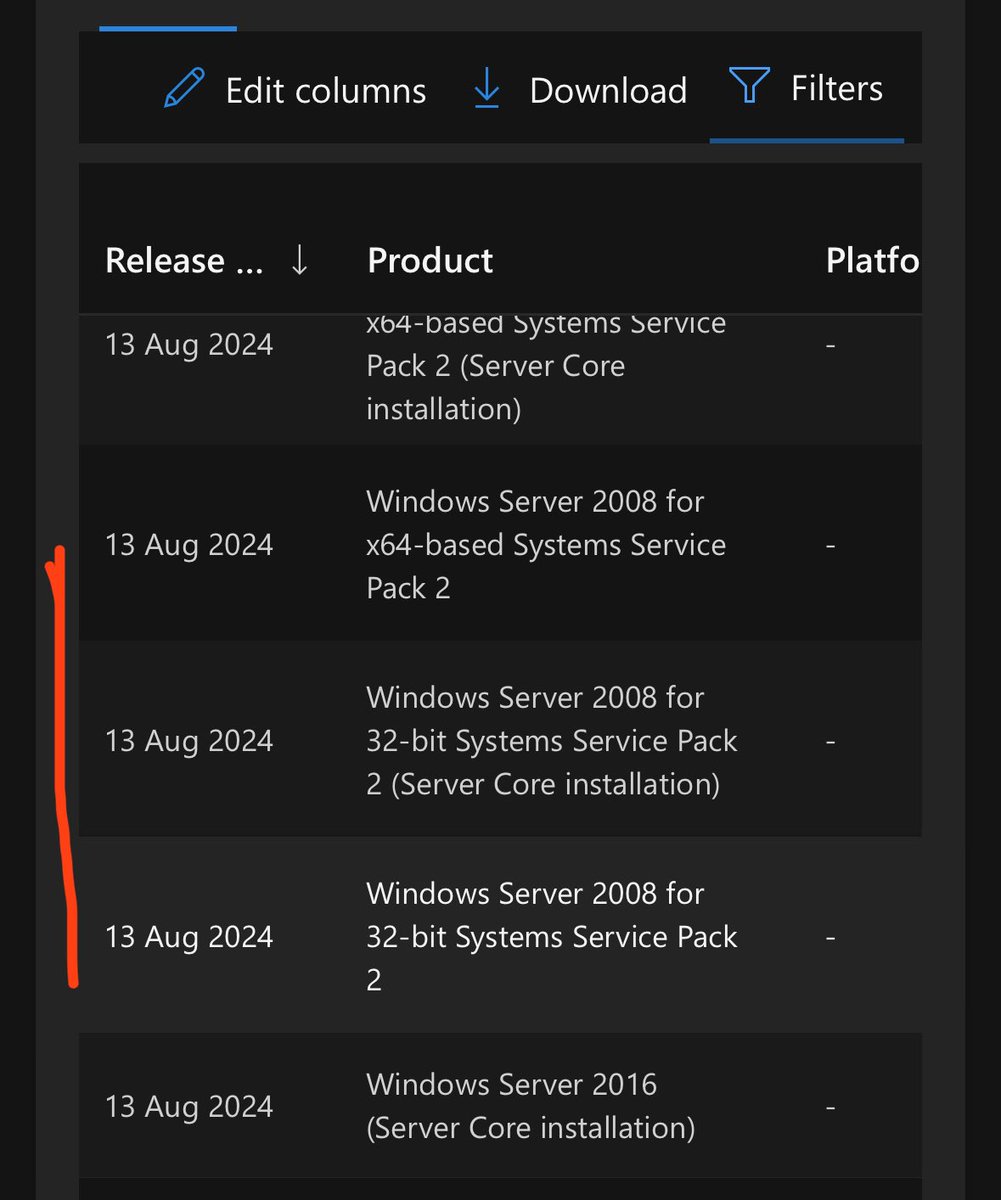1001x1200 pixels.
Task: Click the descending sort arrow on Release column
Action: [x=299, y=259]
